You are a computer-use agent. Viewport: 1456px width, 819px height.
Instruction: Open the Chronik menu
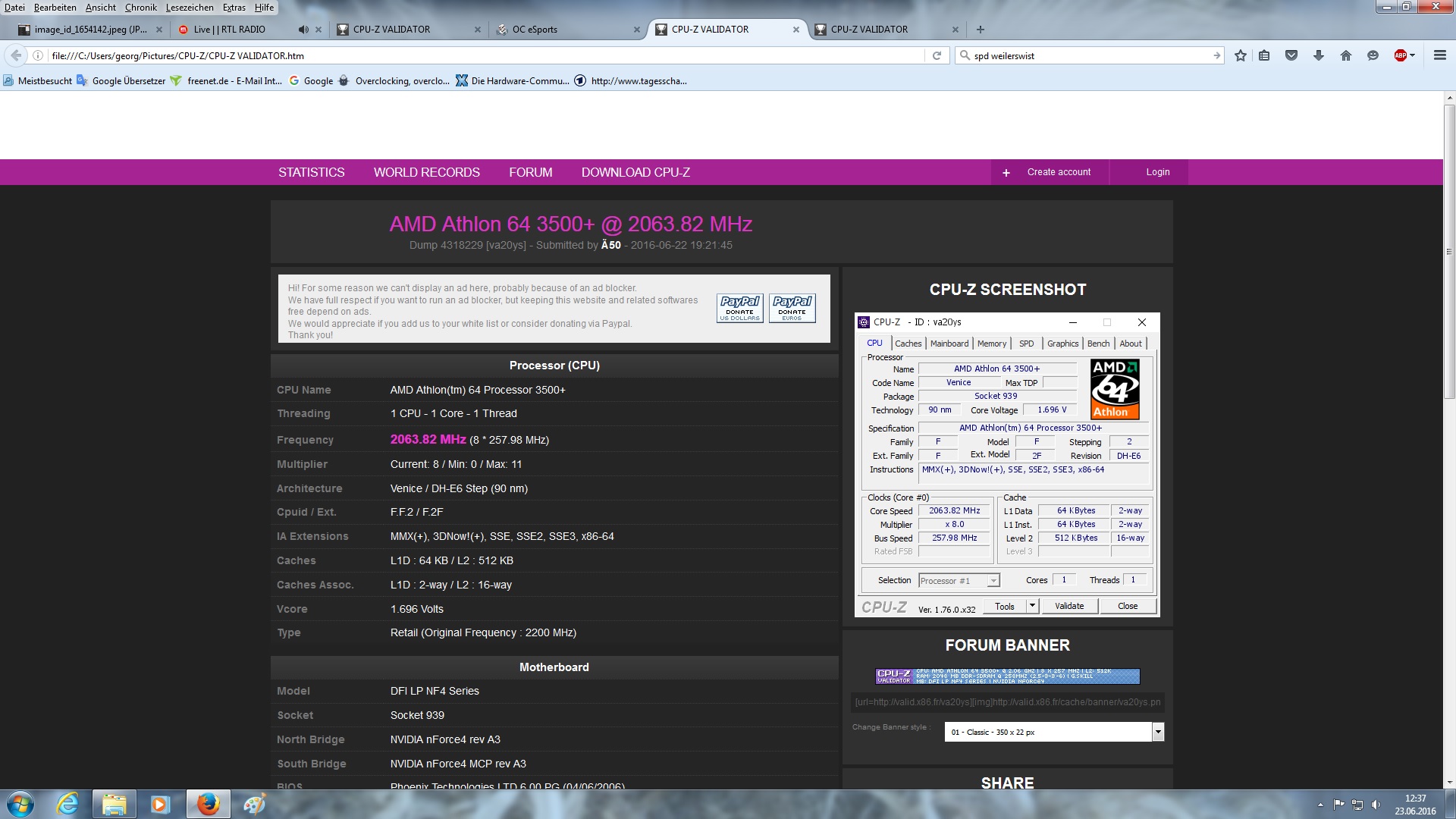pos(140,8)
